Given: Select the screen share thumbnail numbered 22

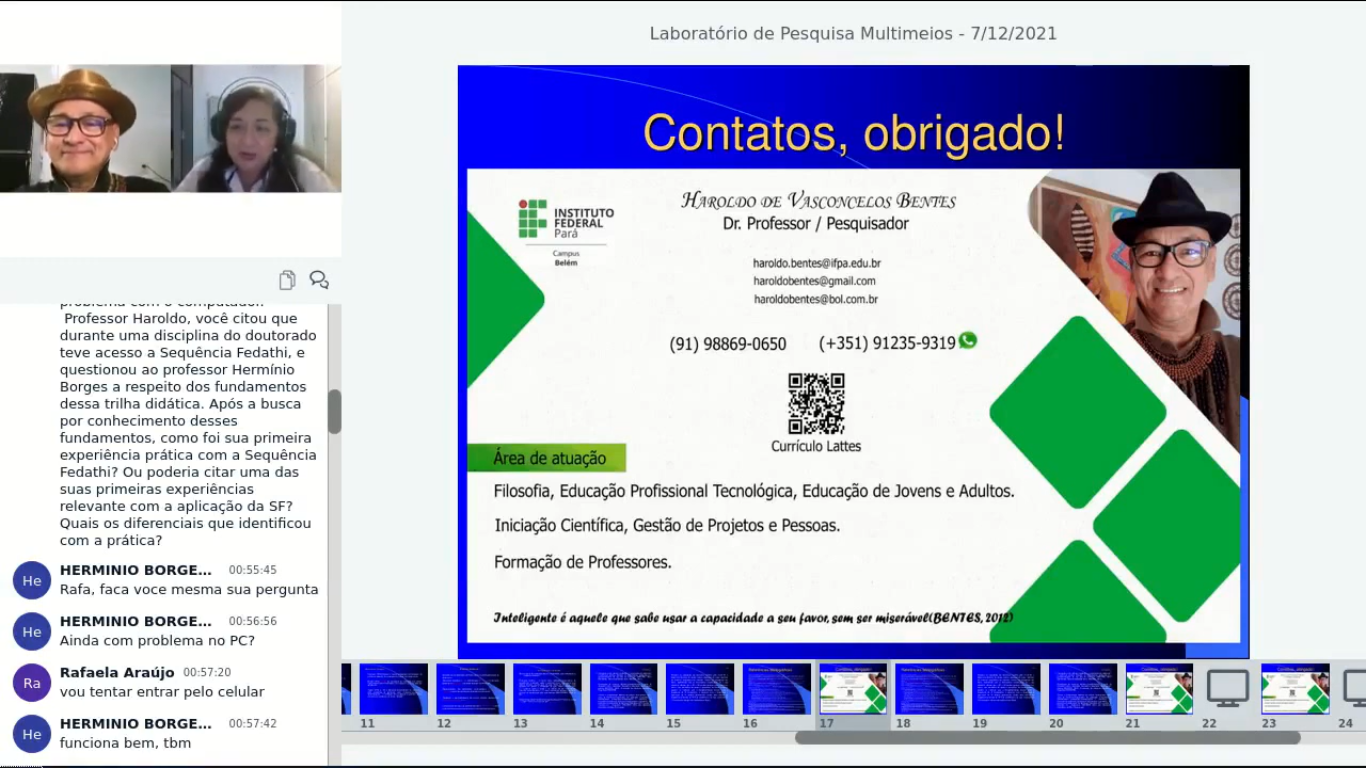Looking at the screenshot, I should coord(1227,689).
